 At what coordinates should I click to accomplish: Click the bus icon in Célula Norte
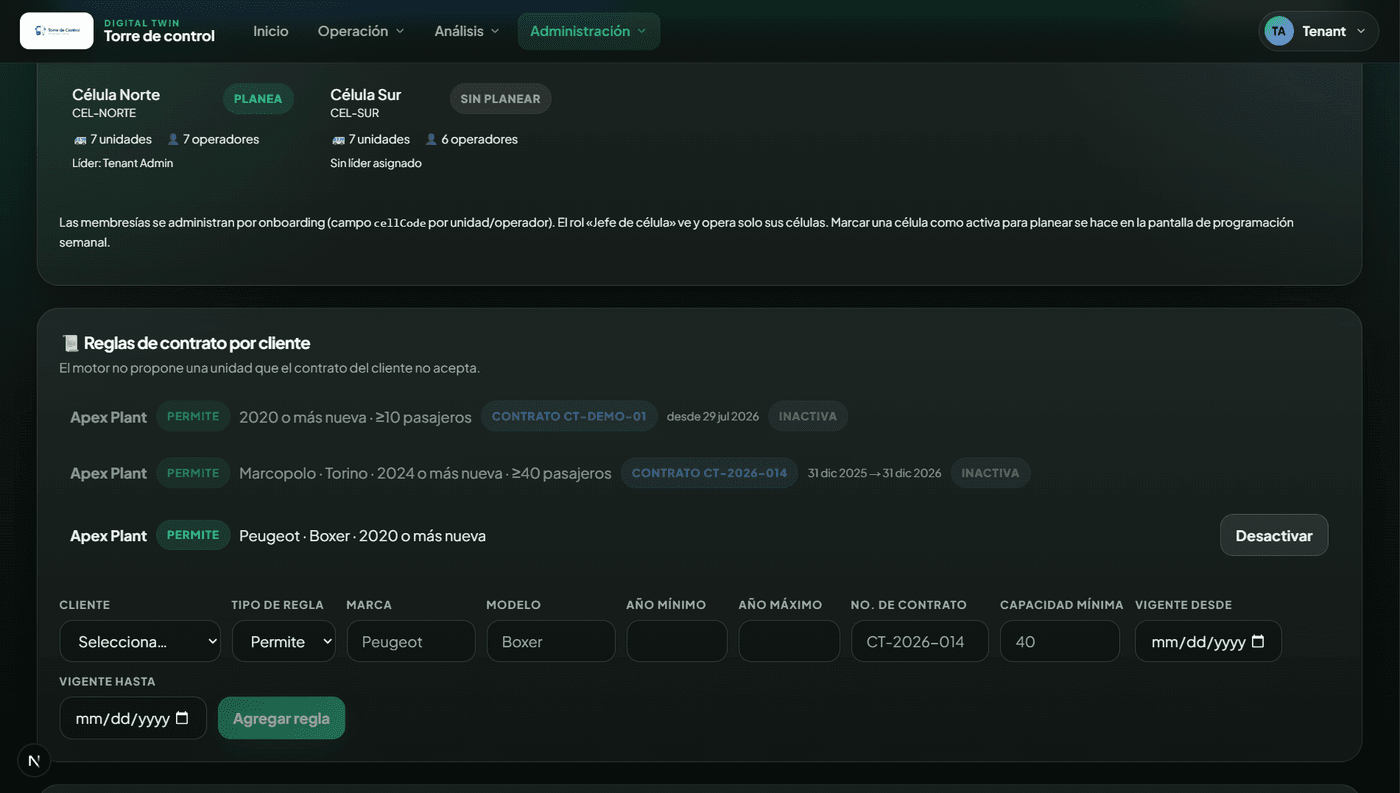point(80,140)
